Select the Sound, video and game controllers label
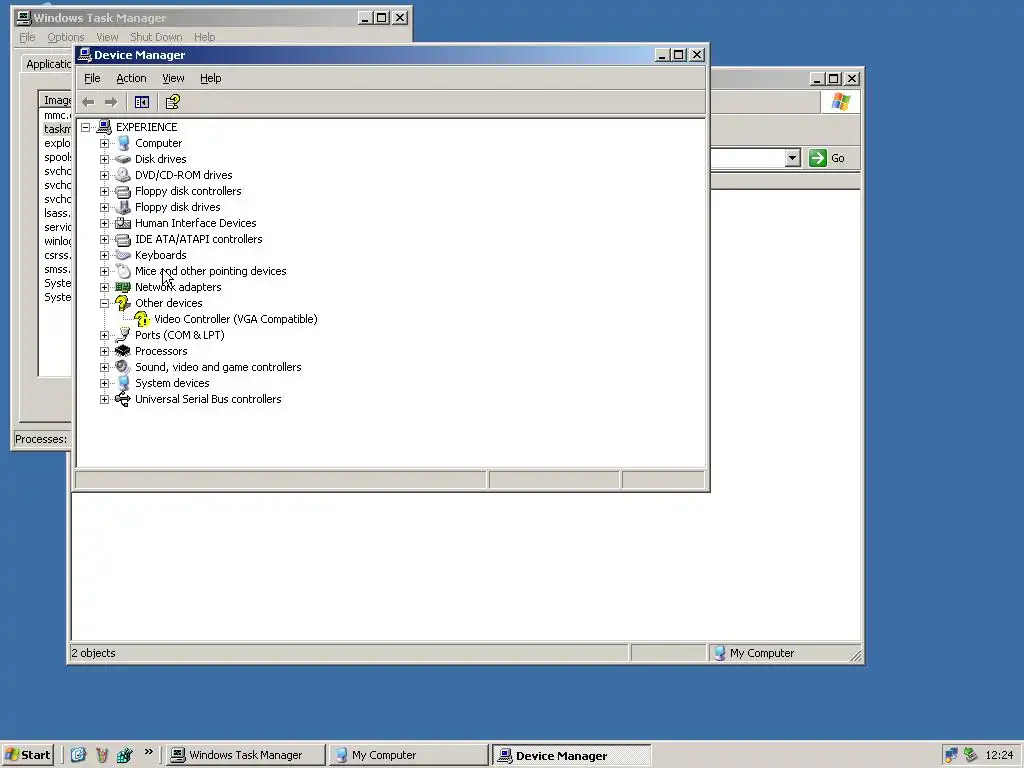The height and width of the screenshot is (768, 1024). point(218,367)
